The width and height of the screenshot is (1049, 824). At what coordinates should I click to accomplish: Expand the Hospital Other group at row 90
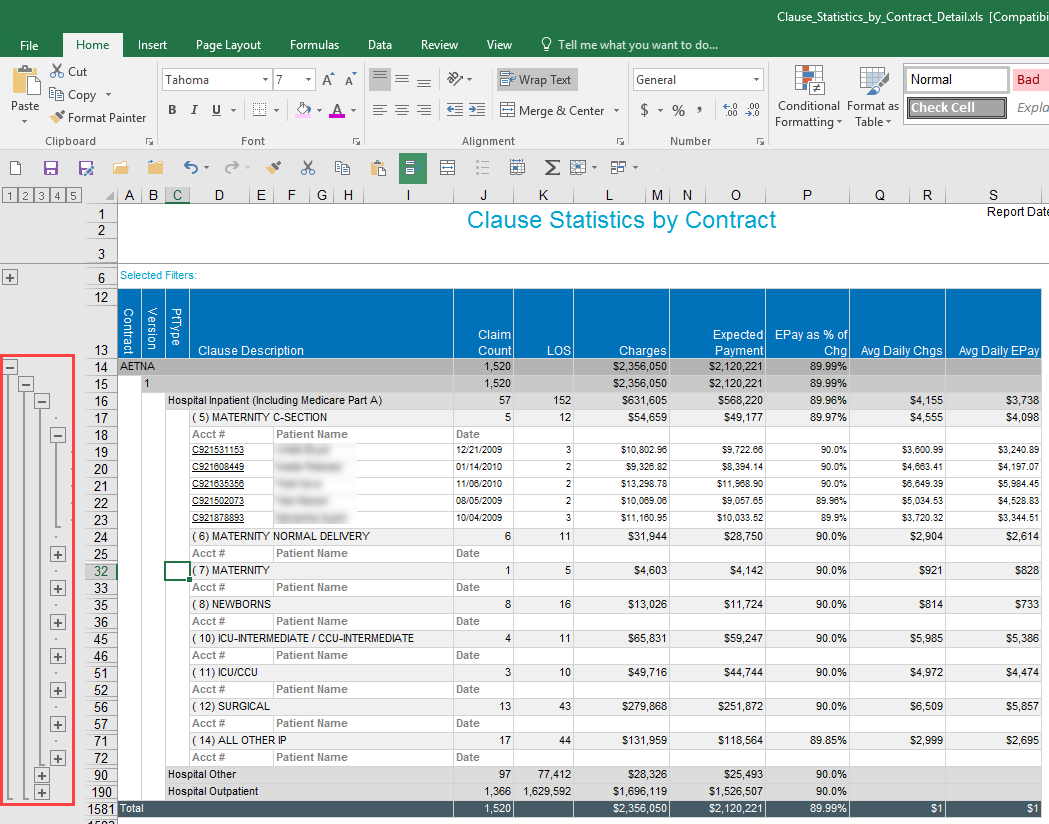pos(41,775)
